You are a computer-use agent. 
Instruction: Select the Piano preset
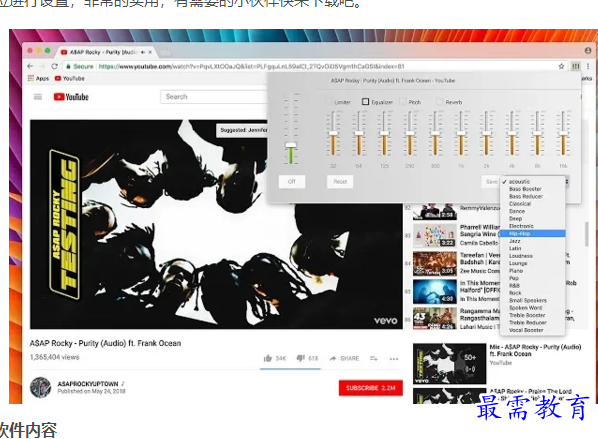(532, 271)
